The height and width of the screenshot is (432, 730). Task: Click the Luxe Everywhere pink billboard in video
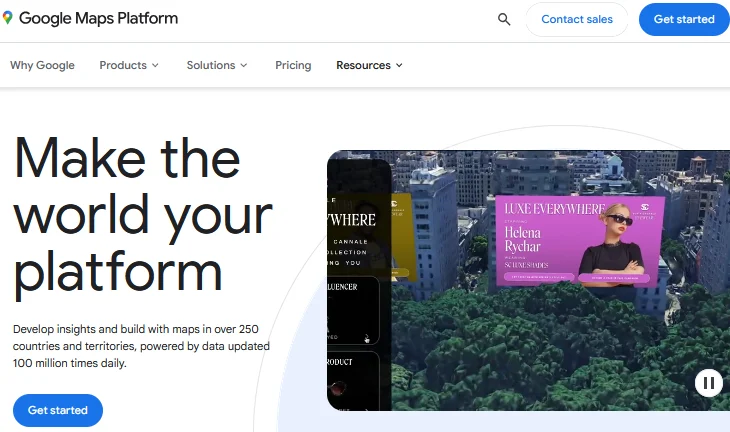[x=579, y=241]
